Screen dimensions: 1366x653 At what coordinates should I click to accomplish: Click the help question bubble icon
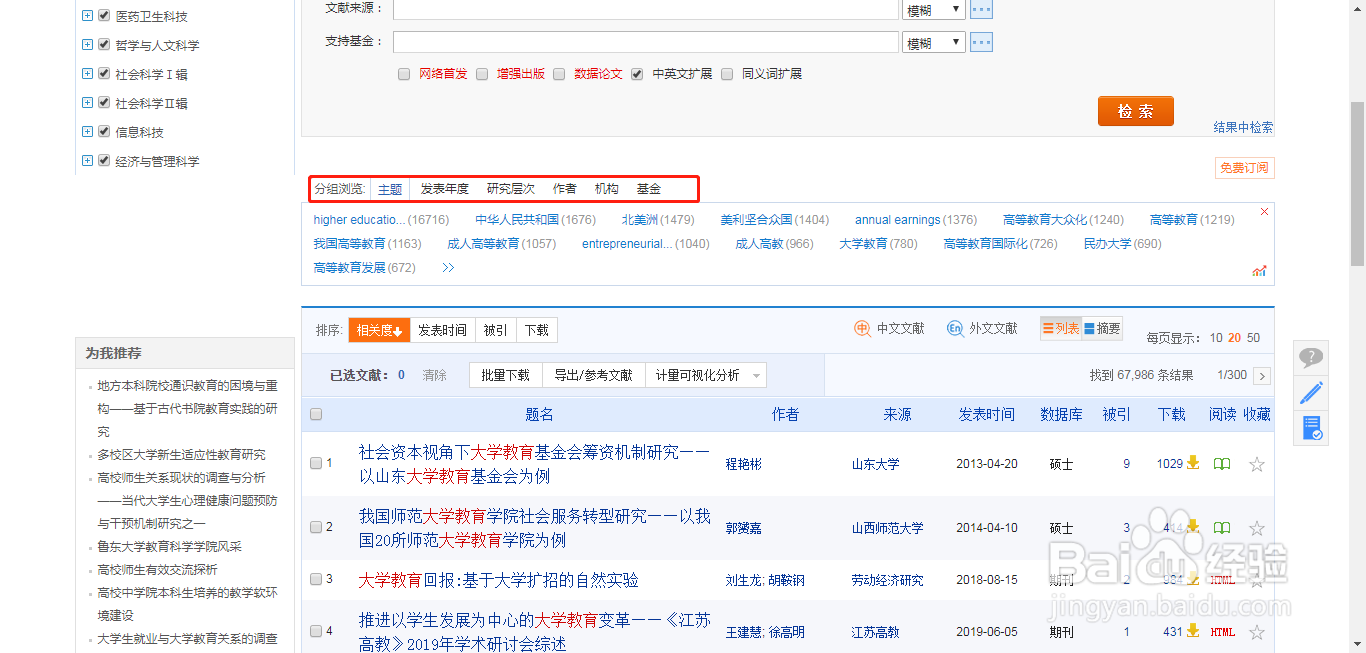pyautogui.click(x=1311, y=357)
